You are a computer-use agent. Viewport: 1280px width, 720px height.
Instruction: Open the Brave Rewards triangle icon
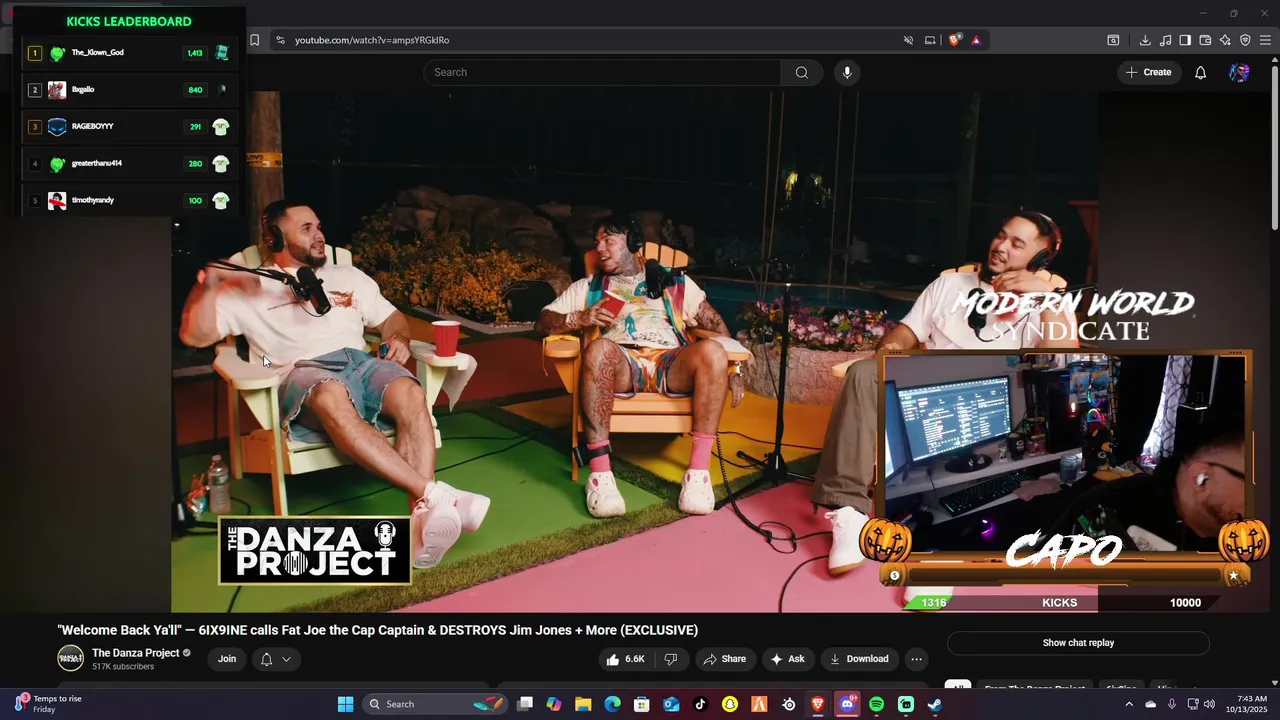976,40
